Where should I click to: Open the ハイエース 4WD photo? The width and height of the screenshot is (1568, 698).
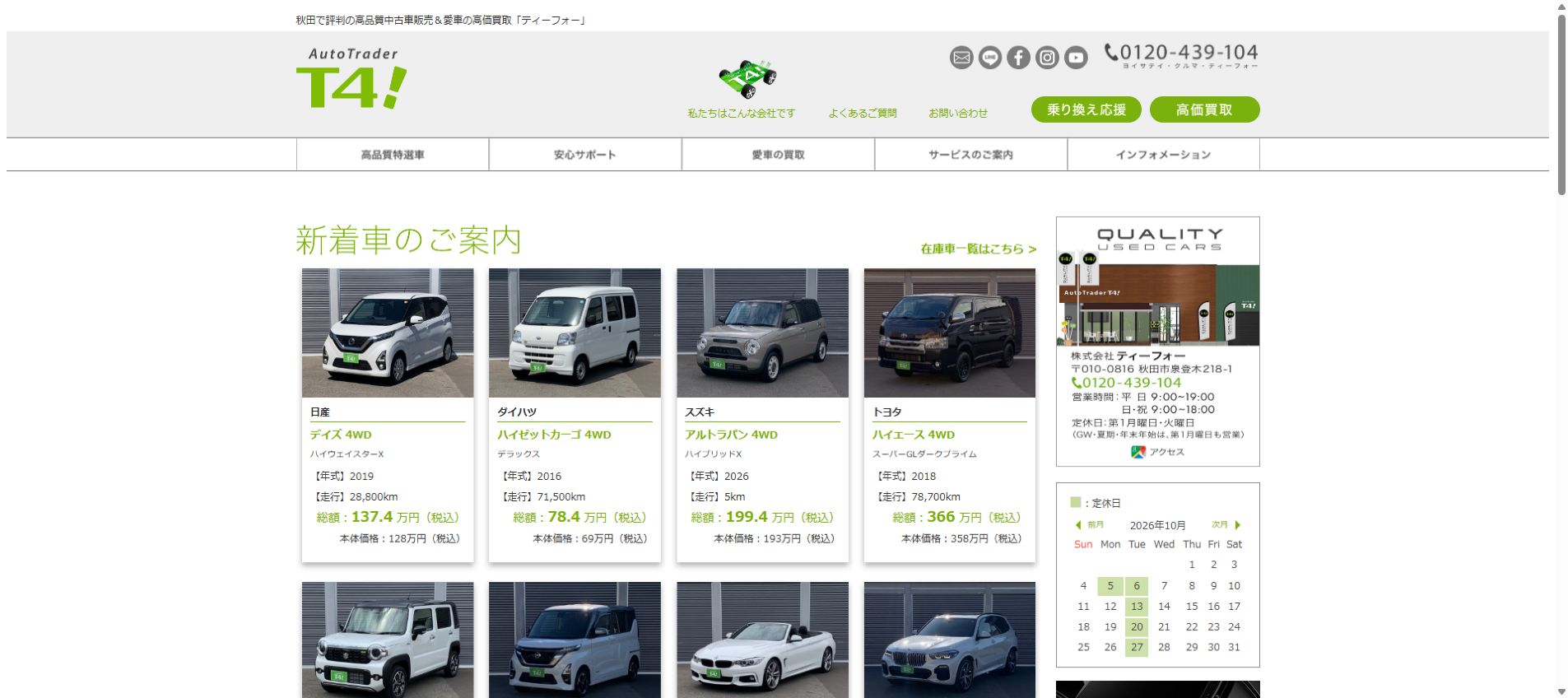[x=950, y=333]
